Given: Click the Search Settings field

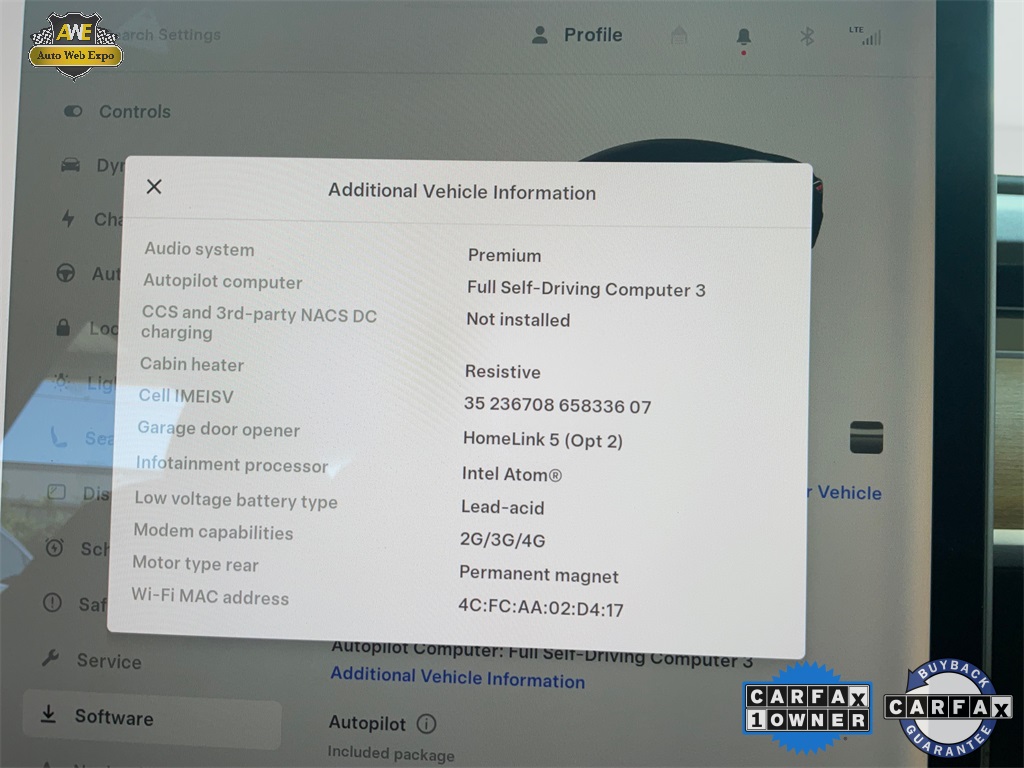Looking at the screenshot, I should [x=170, y=35].
